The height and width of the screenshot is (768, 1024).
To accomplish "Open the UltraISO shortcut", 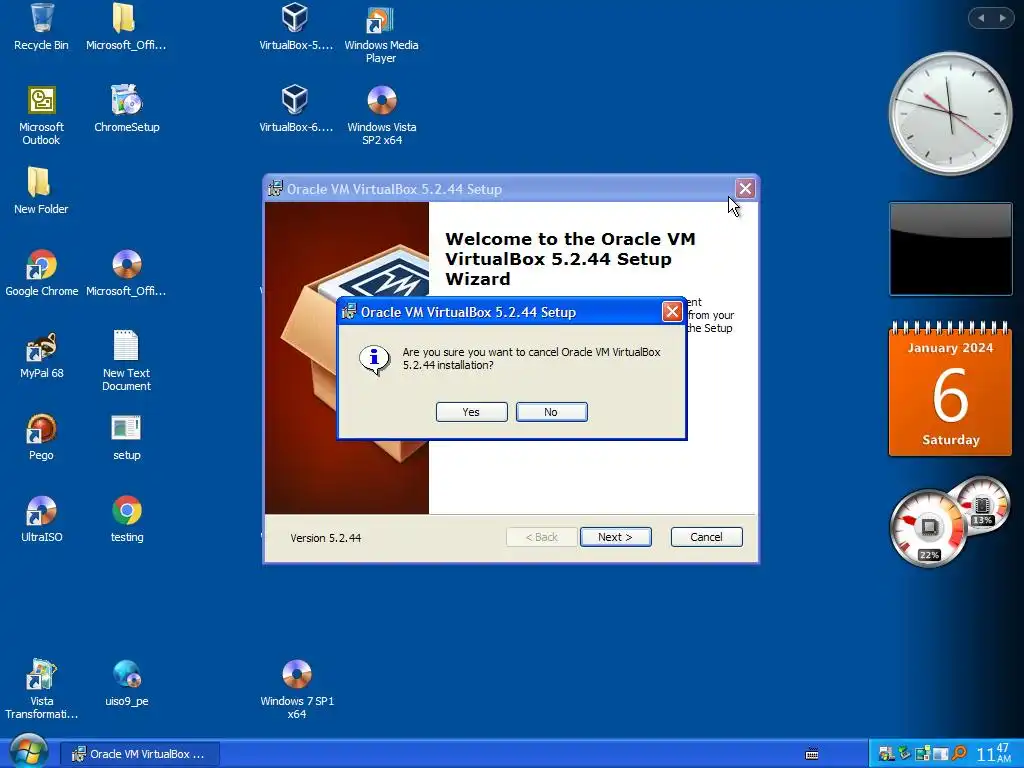I will (x=41, y=520).
